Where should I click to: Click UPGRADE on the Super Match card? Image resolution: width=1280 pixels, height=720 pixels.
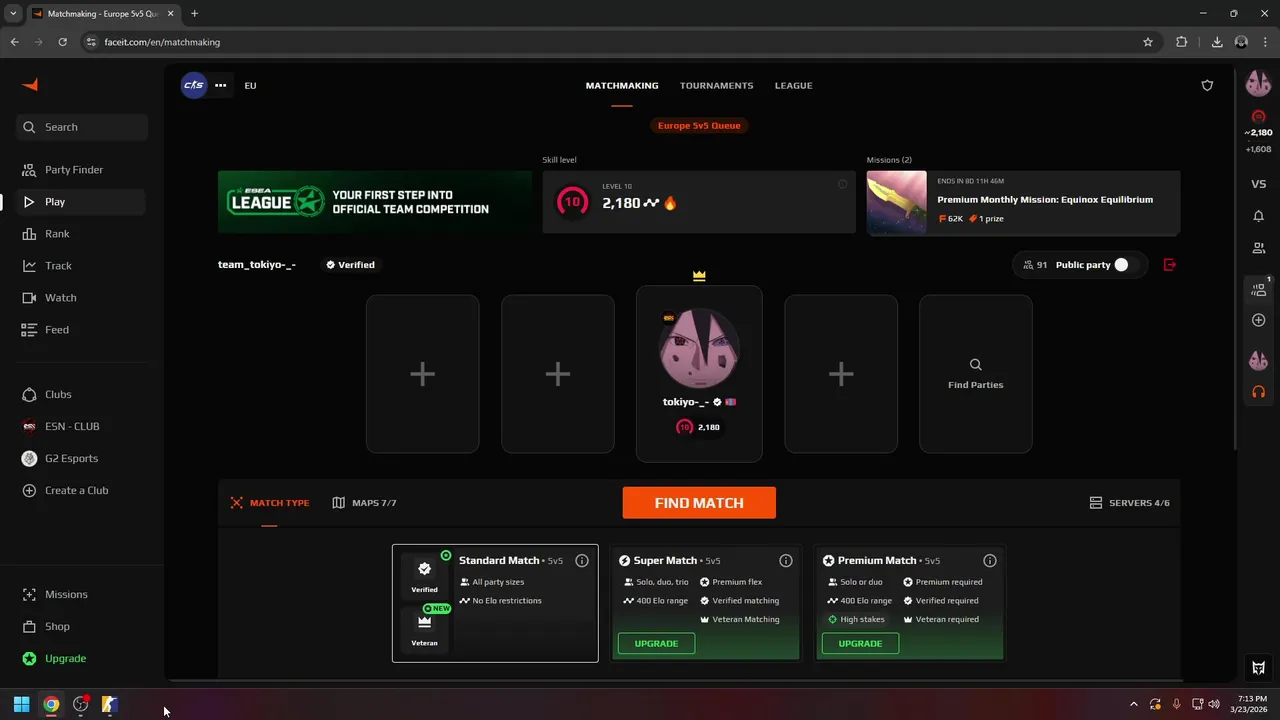click(x=656, y=643)
